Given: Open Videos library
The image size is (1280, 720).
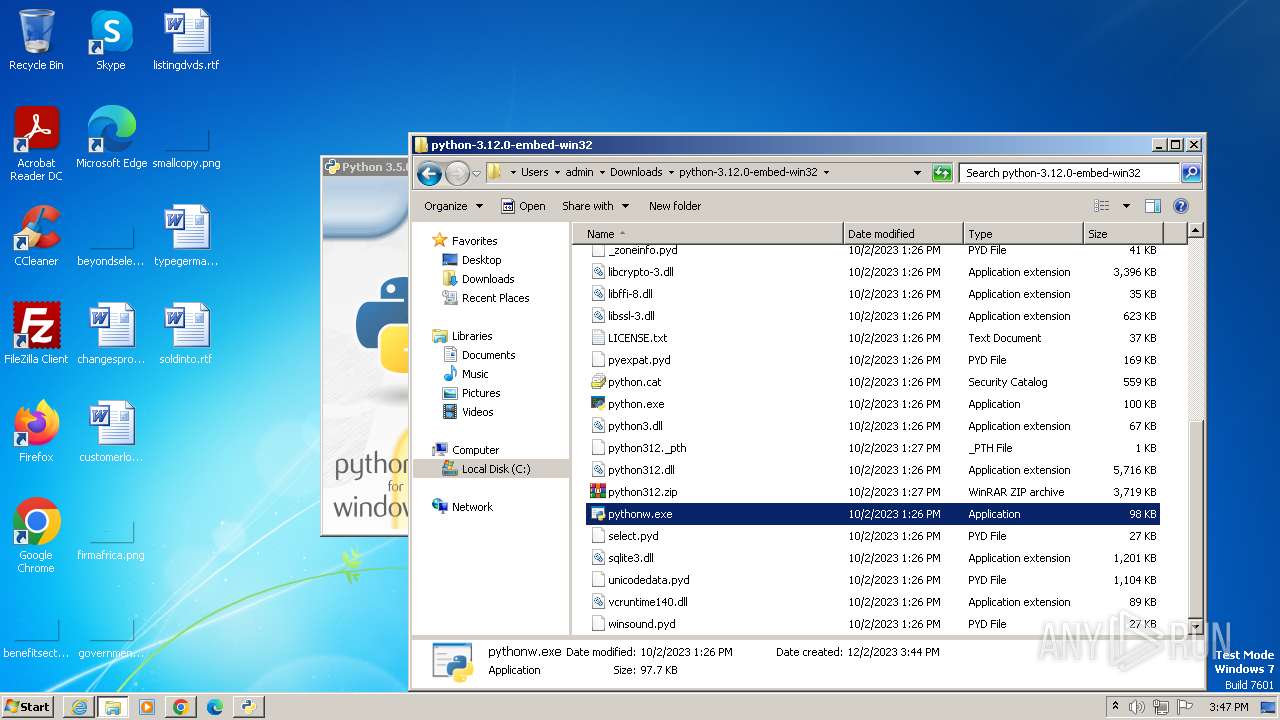Looking at the screenshot, I should coord(477,412).
